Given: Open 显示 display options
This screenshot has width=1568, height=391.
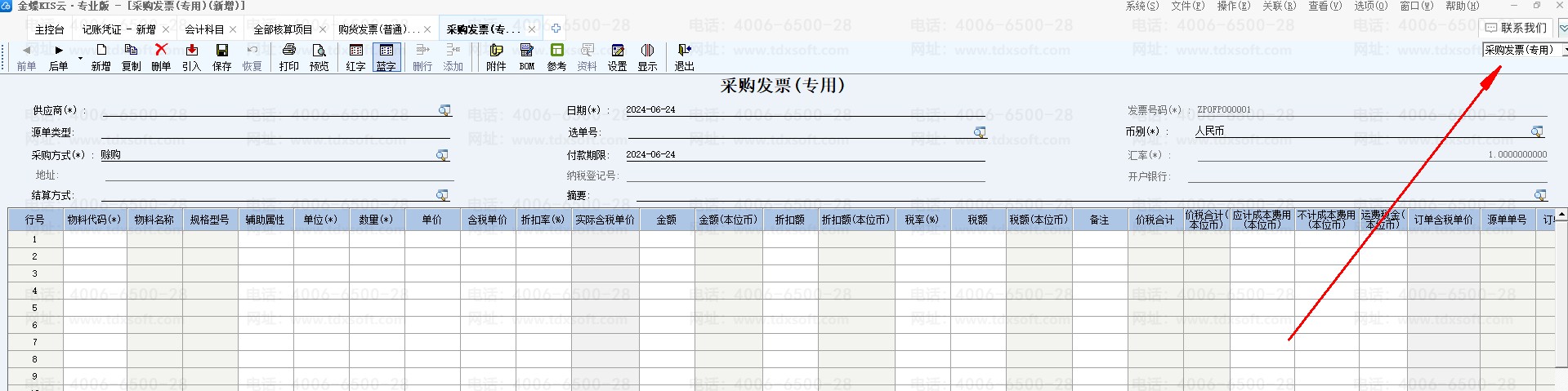Looking at the screenshot, I should point(647,58).
